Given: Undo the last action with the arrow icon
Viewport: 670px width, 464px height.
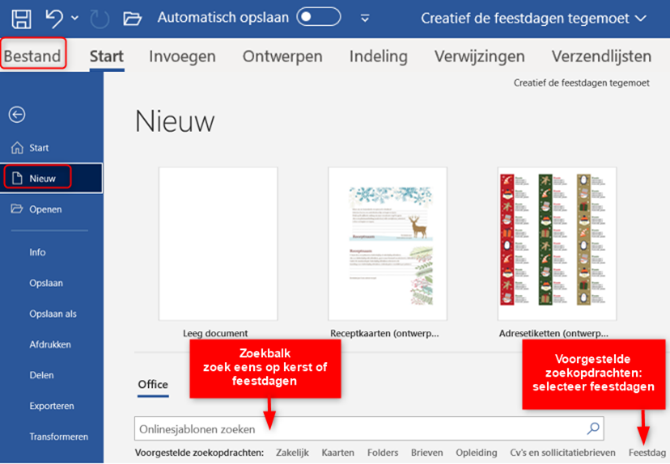Looking at the screenshot, I should (54, 19).
